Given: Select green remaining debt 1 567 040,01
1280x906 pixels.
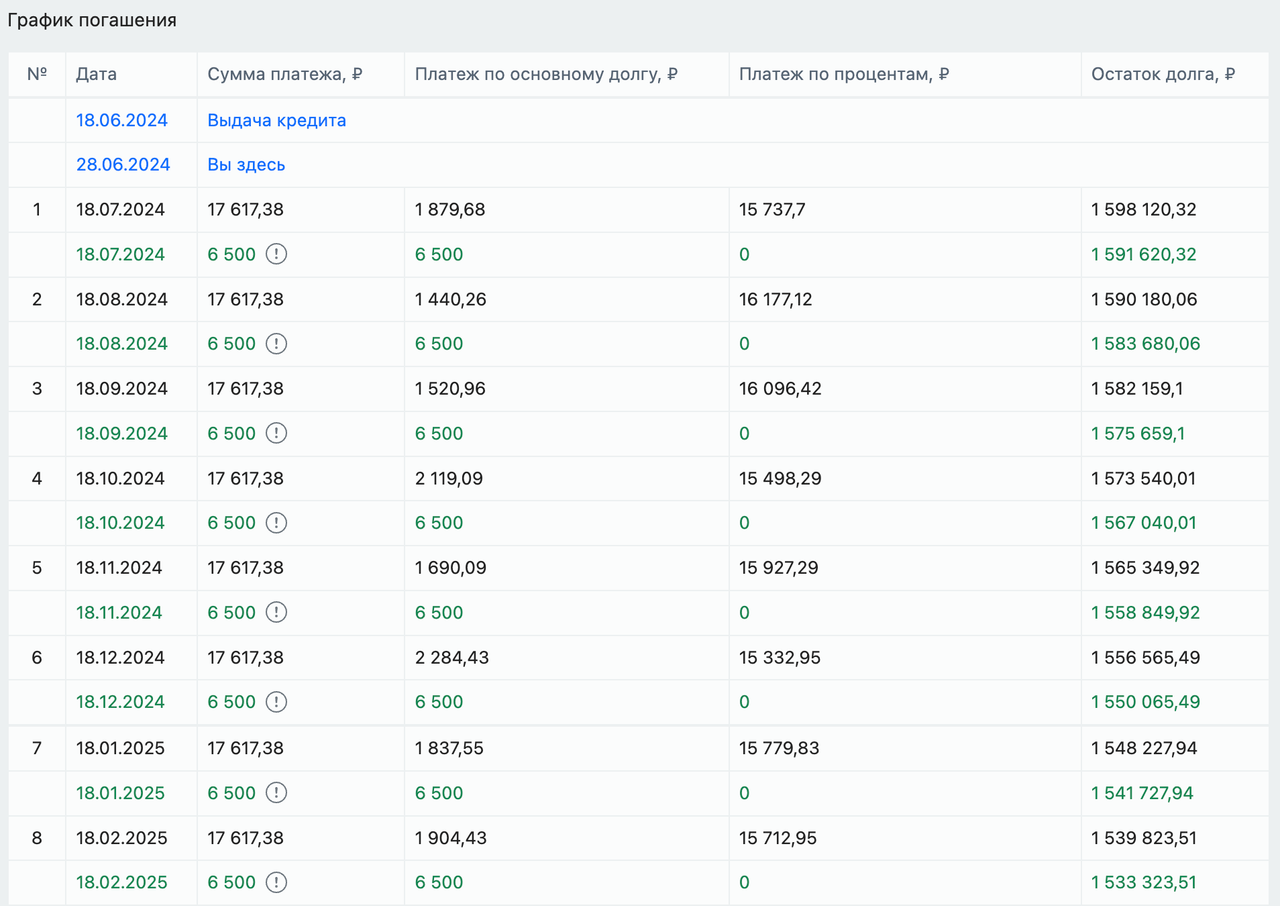Looking at the screenshot, I should tap(1144, 523).
